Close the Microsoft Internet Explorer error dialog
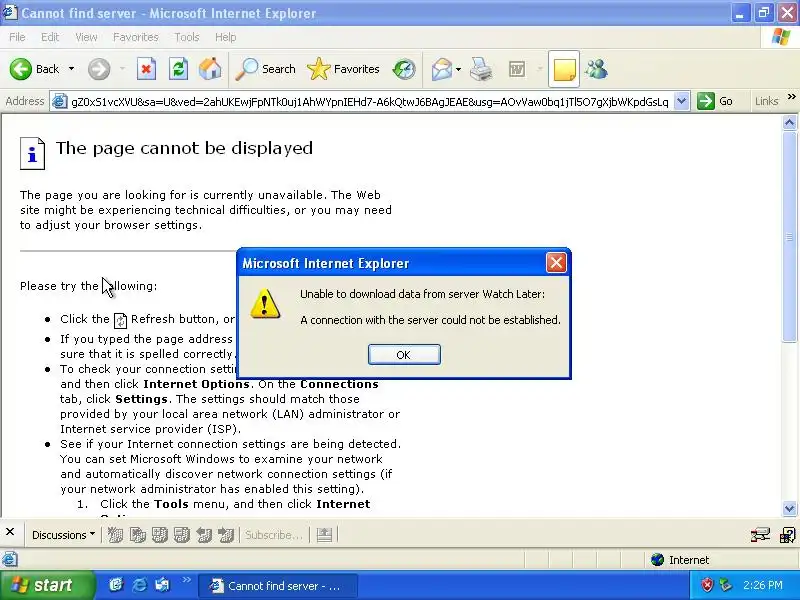The height and width of the screenshot is (600, 800). 556,263
